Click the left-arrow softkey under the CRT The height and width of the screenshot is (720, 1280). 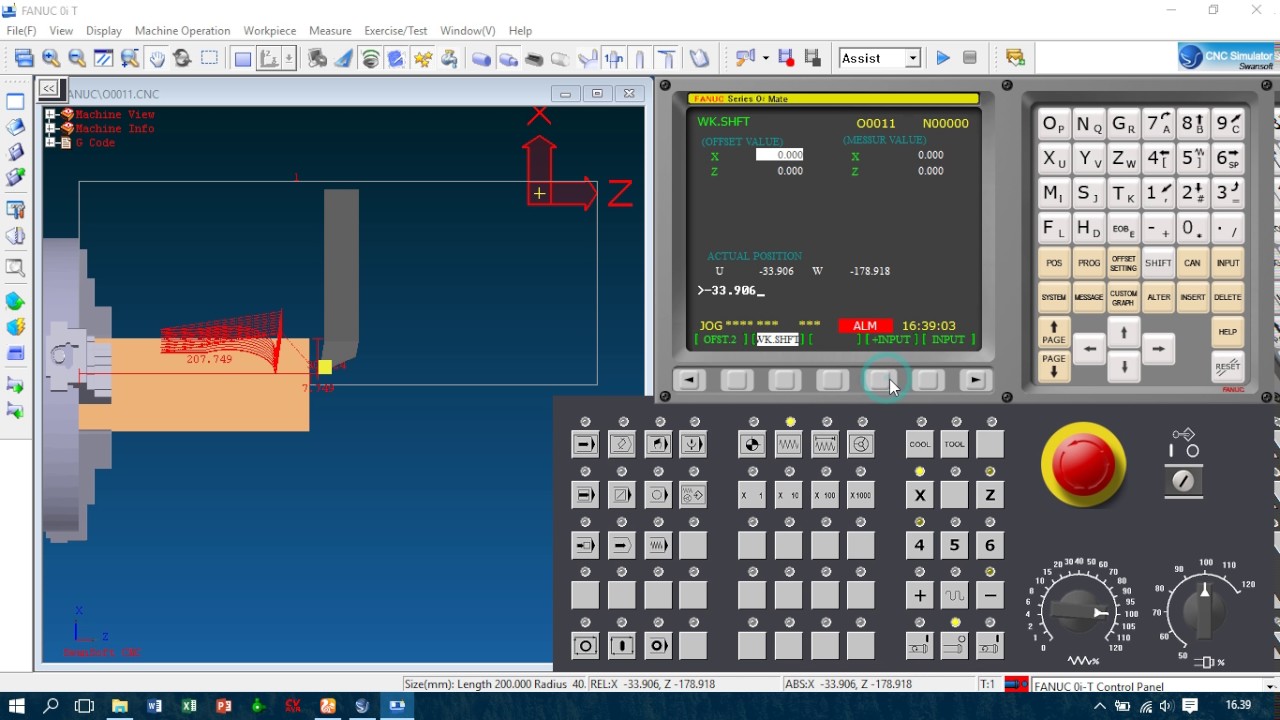point(689,380)
